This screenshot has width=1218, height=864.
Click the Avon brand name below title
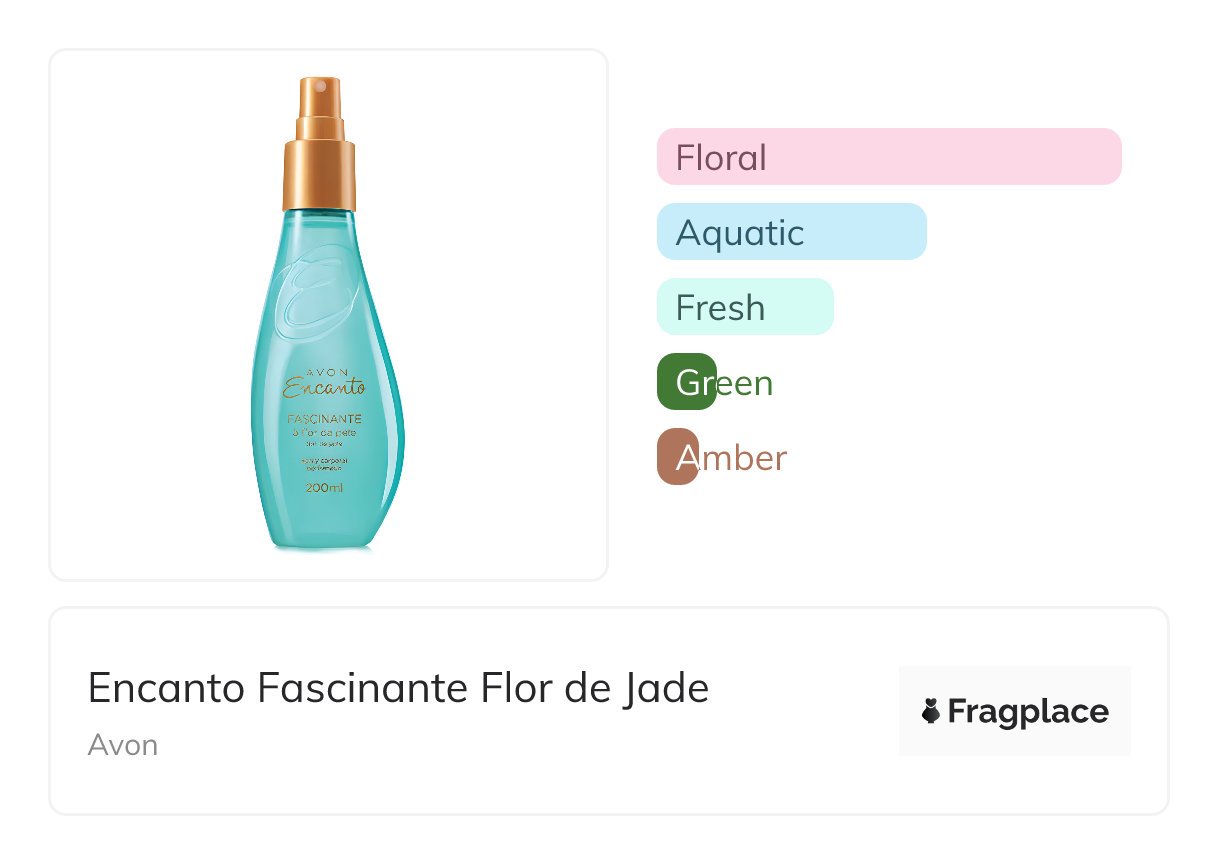point(123,745)
